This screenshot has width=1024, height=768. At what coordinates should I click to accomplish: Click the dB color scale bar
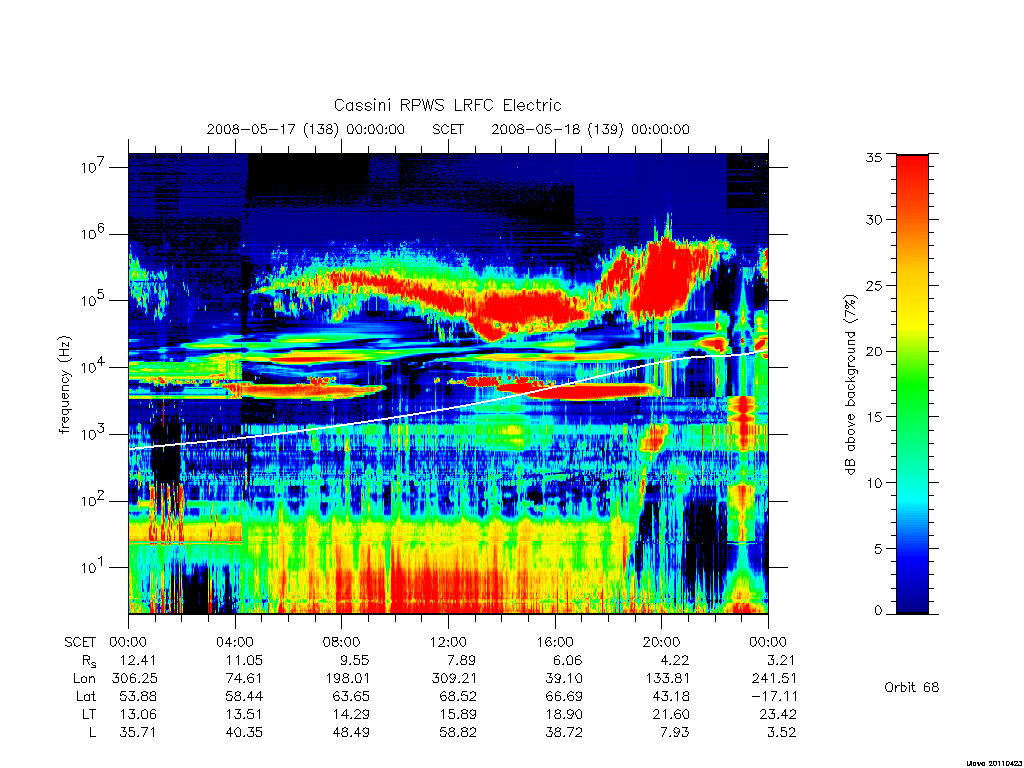912,384
